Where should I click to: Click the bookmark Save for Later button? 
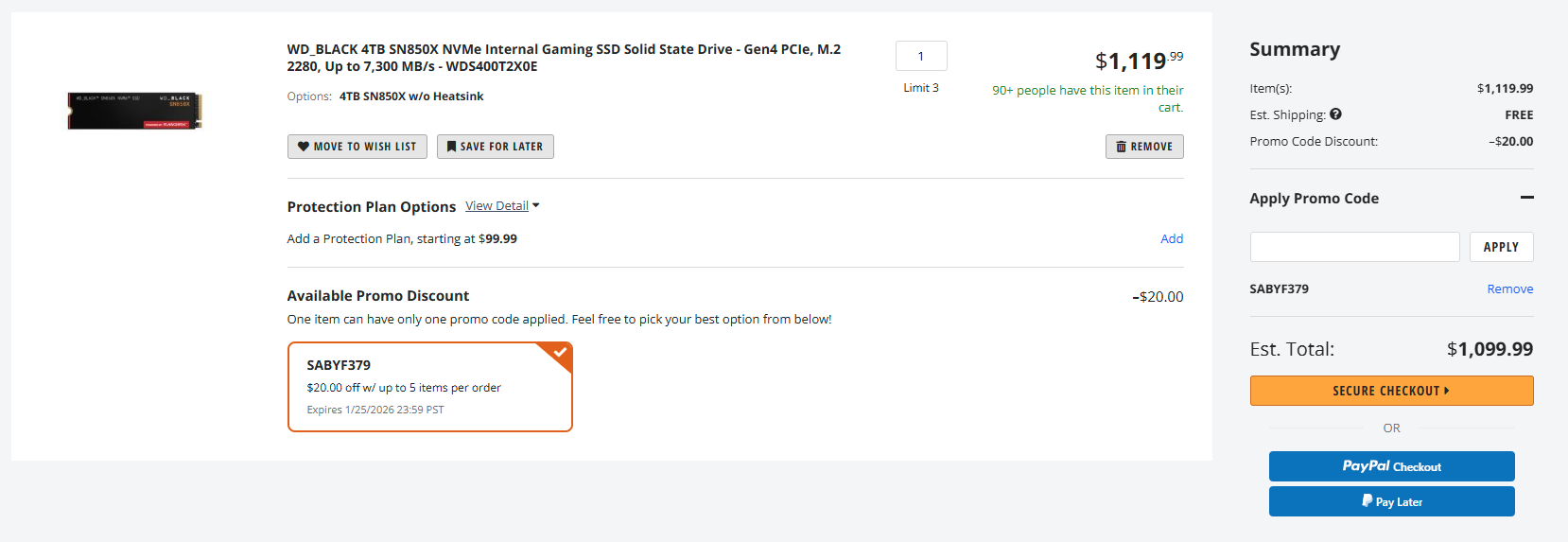495,147
